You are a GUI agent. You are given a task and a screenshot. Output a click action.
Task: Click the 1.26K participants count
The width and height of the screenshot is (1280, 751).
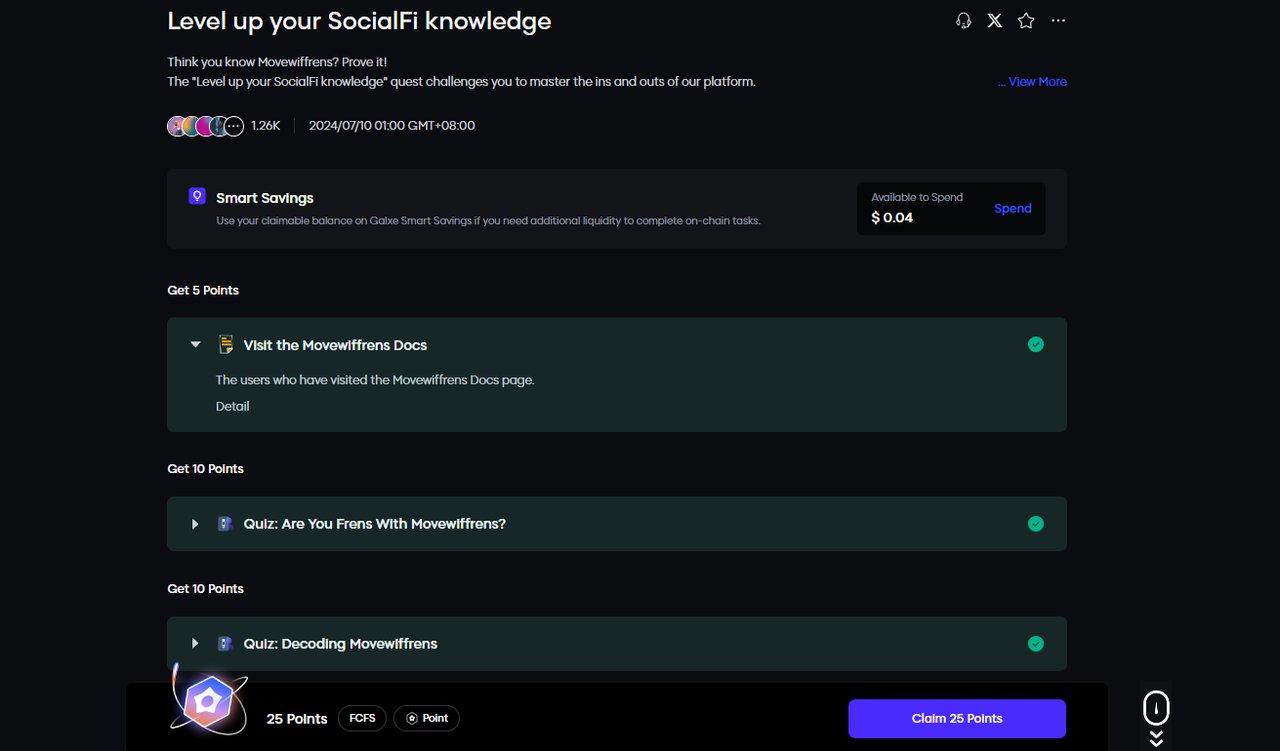click(265, 126)
